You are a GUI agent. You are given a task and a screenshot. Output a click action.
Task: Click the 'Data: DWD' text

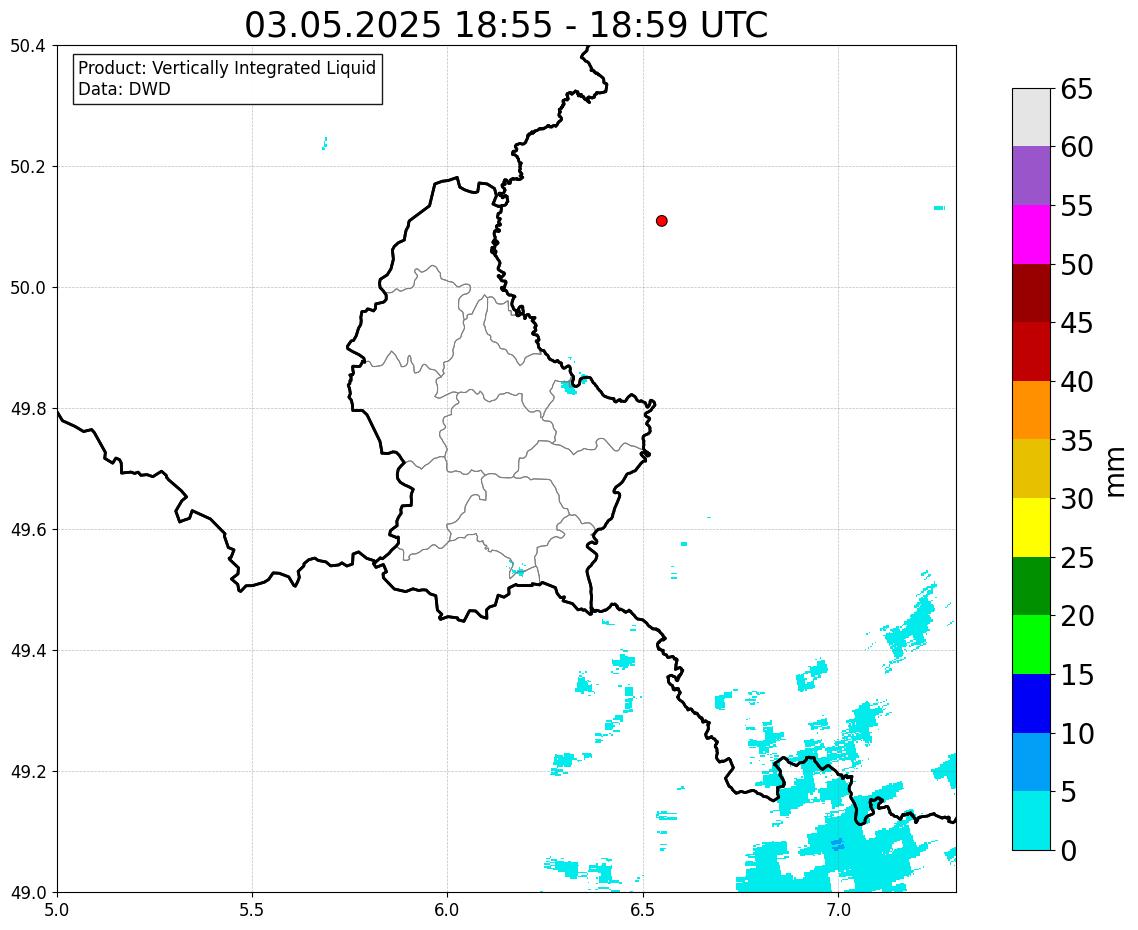point(124,89)
